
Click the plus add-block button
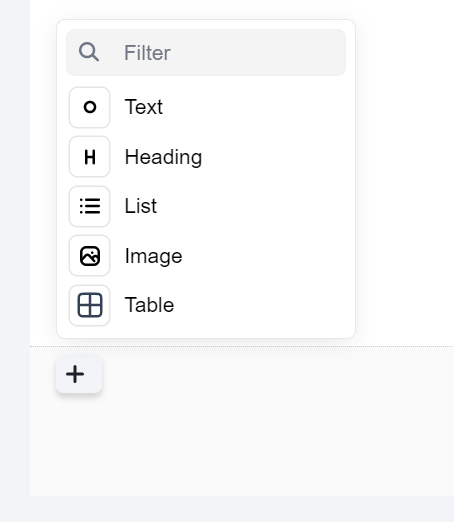(x=79, y=374)
